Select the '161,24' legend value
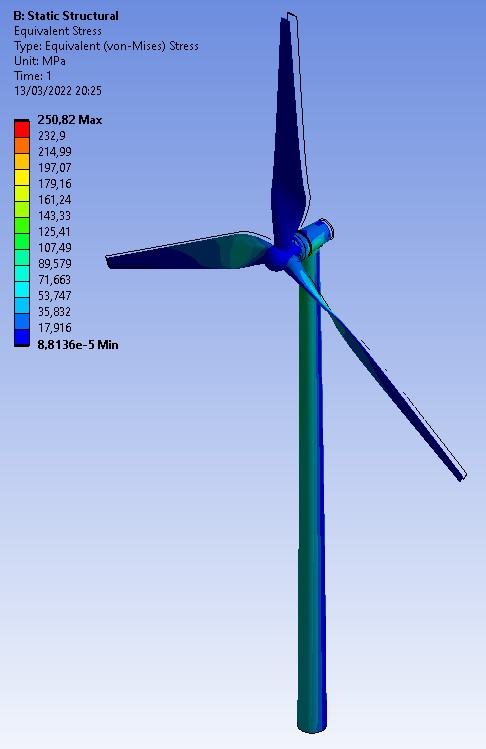Screen dimensions: 486x749 [x=54, y=200]
